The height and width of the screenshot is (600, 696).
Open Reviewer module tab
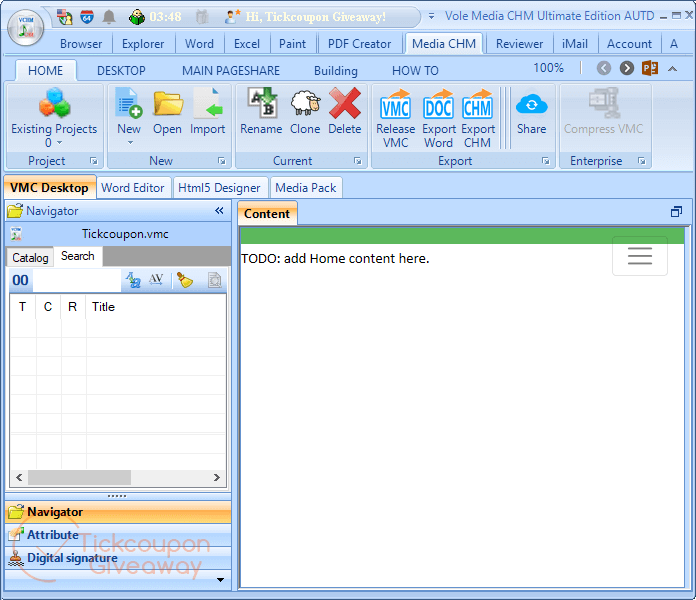coord(519,44)
